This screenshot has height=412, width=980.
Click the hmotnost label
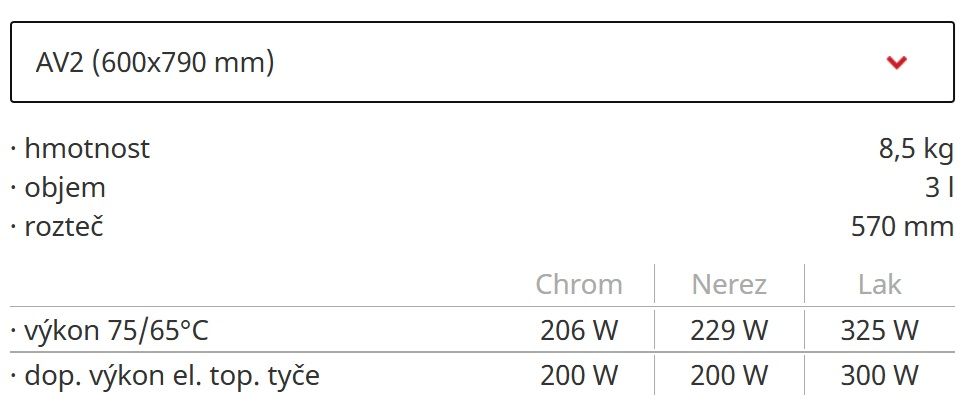click(x=87, y=149)
